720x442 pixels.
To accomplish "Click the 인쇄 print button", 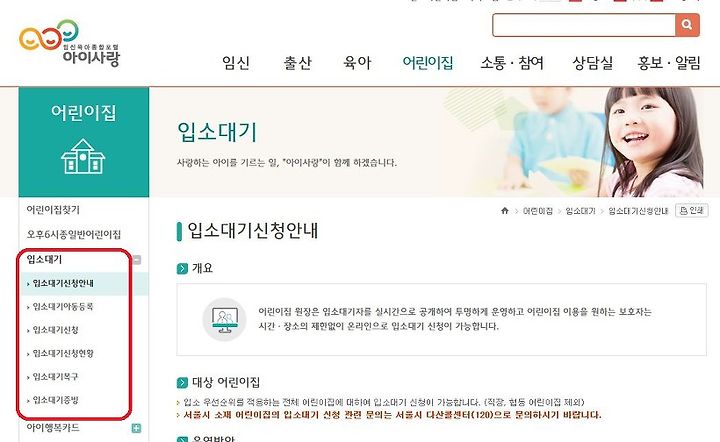I will (692, 210).
